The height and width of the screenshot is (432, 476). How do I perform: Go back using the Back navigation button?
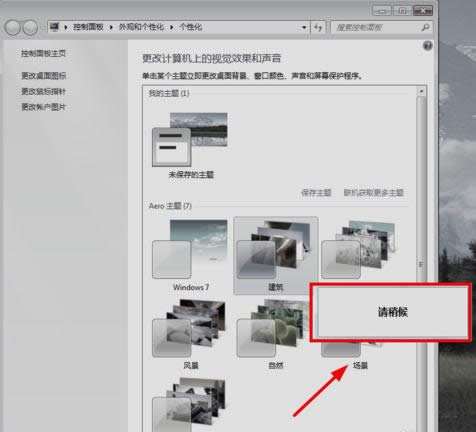(13, 28)
